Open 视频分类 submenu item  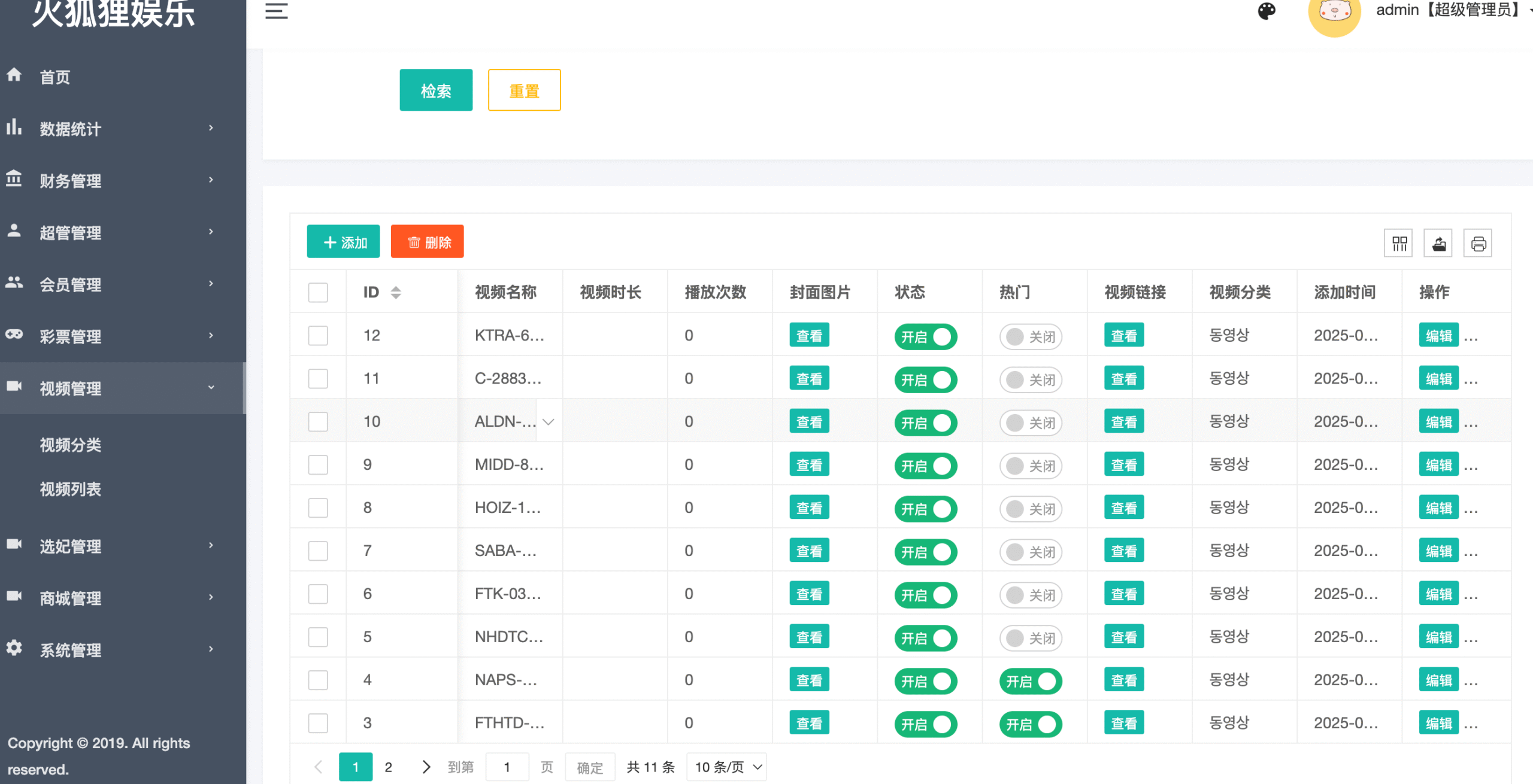(71, 445)
